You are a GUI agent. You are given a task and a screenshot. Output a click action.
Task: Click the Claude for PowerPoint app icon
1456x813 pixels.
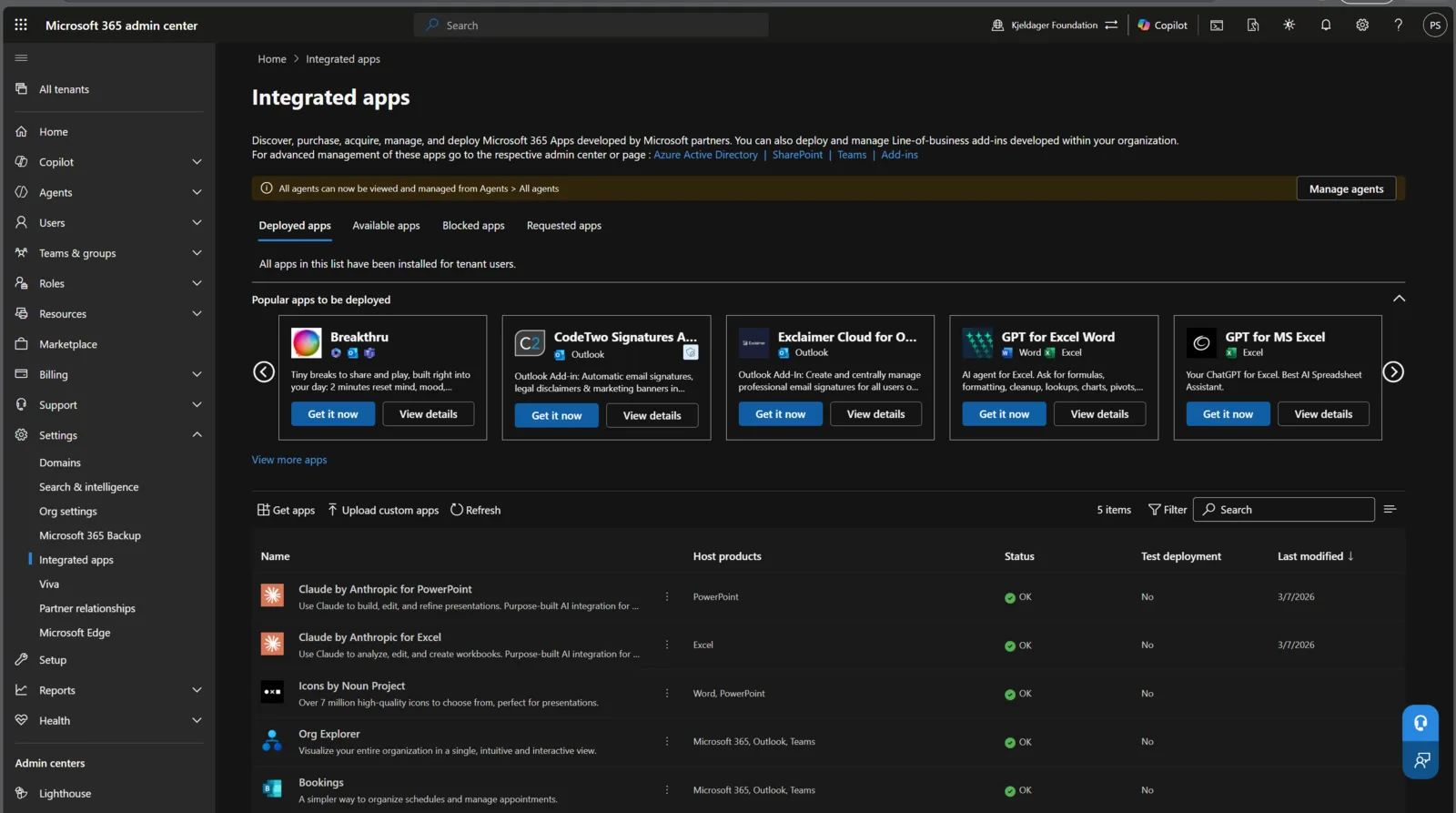click(272, 595)
